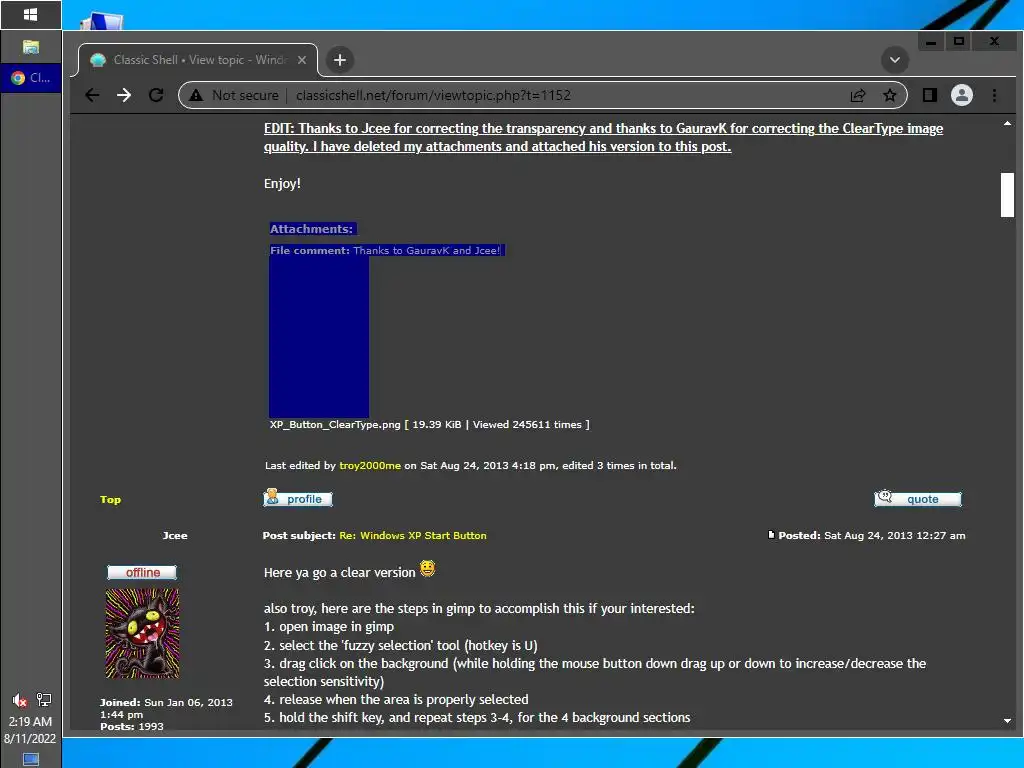This screenshot has height=768, width=1024.
Task: Select the Classic Shell View topic tab
Action: (198, 60)
